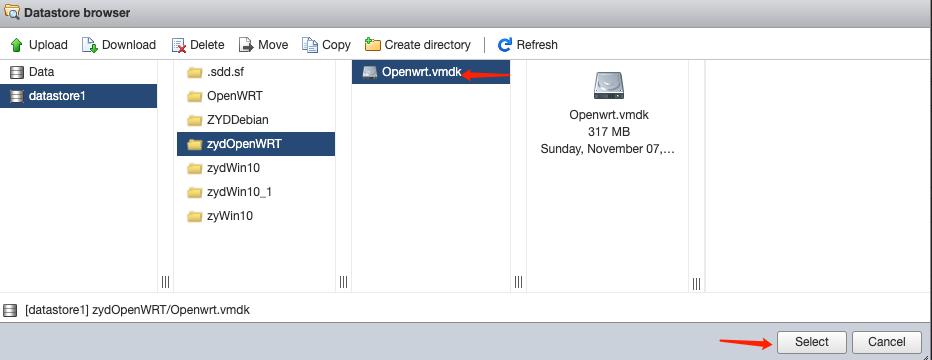Click the Data datastore icon
Image resolution: width=932 pixels, height=360 pixels.
click(x=17, y=72)
